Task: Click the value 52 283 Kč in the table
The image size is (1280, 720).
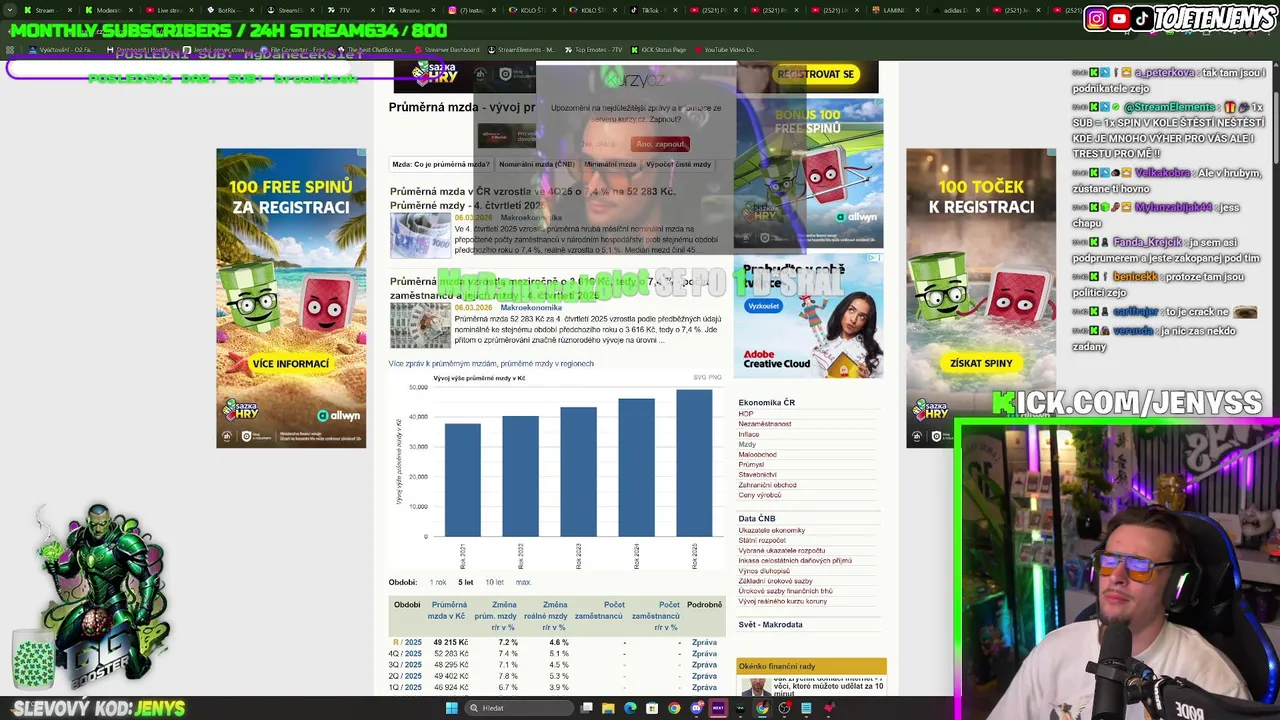Action: [451, 654]
